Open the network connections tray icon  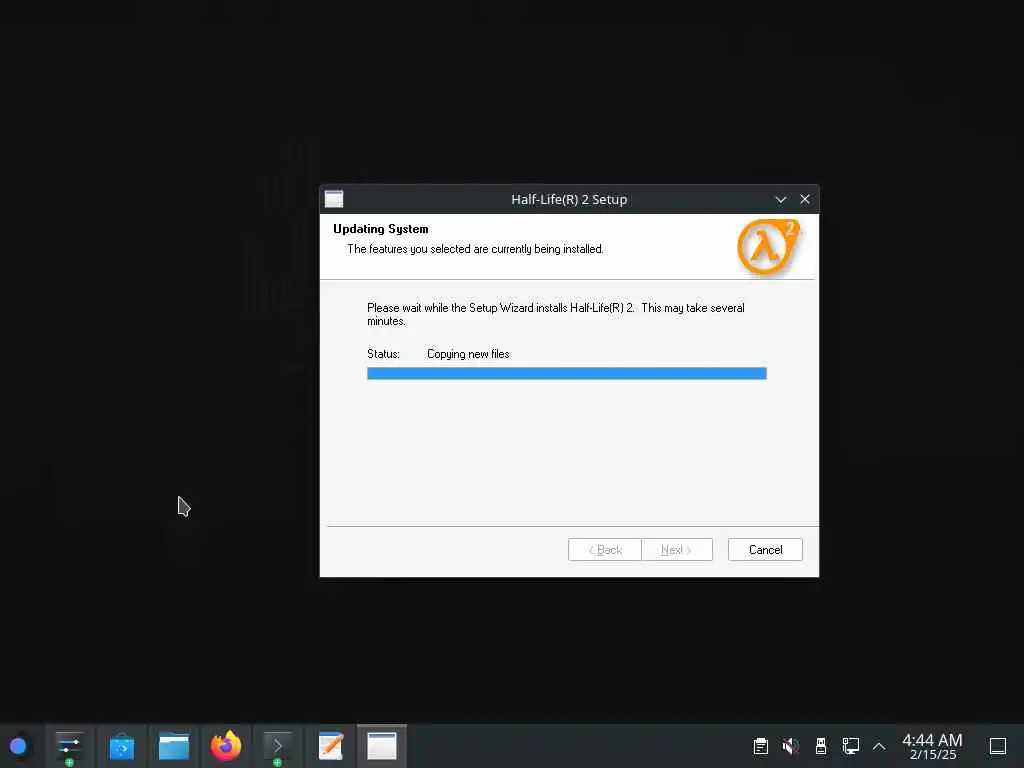850,746
